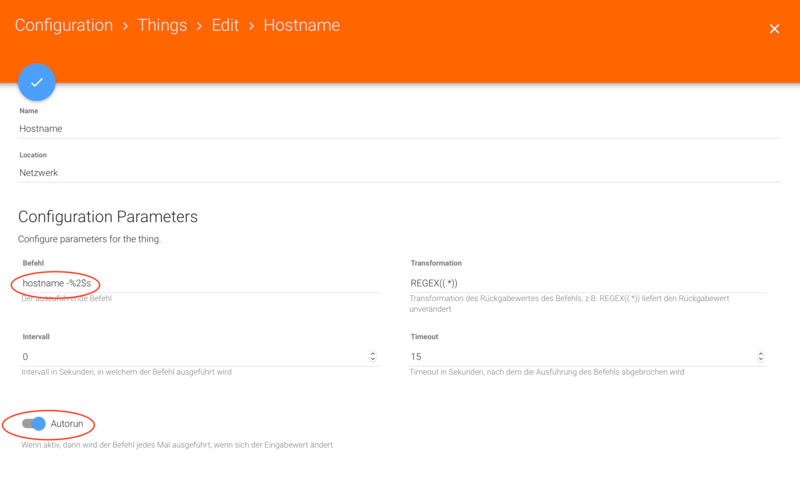This screenshot has height=479, width=800.
Task: Increase Intervall using the up arrow
Action: point(373,353)
